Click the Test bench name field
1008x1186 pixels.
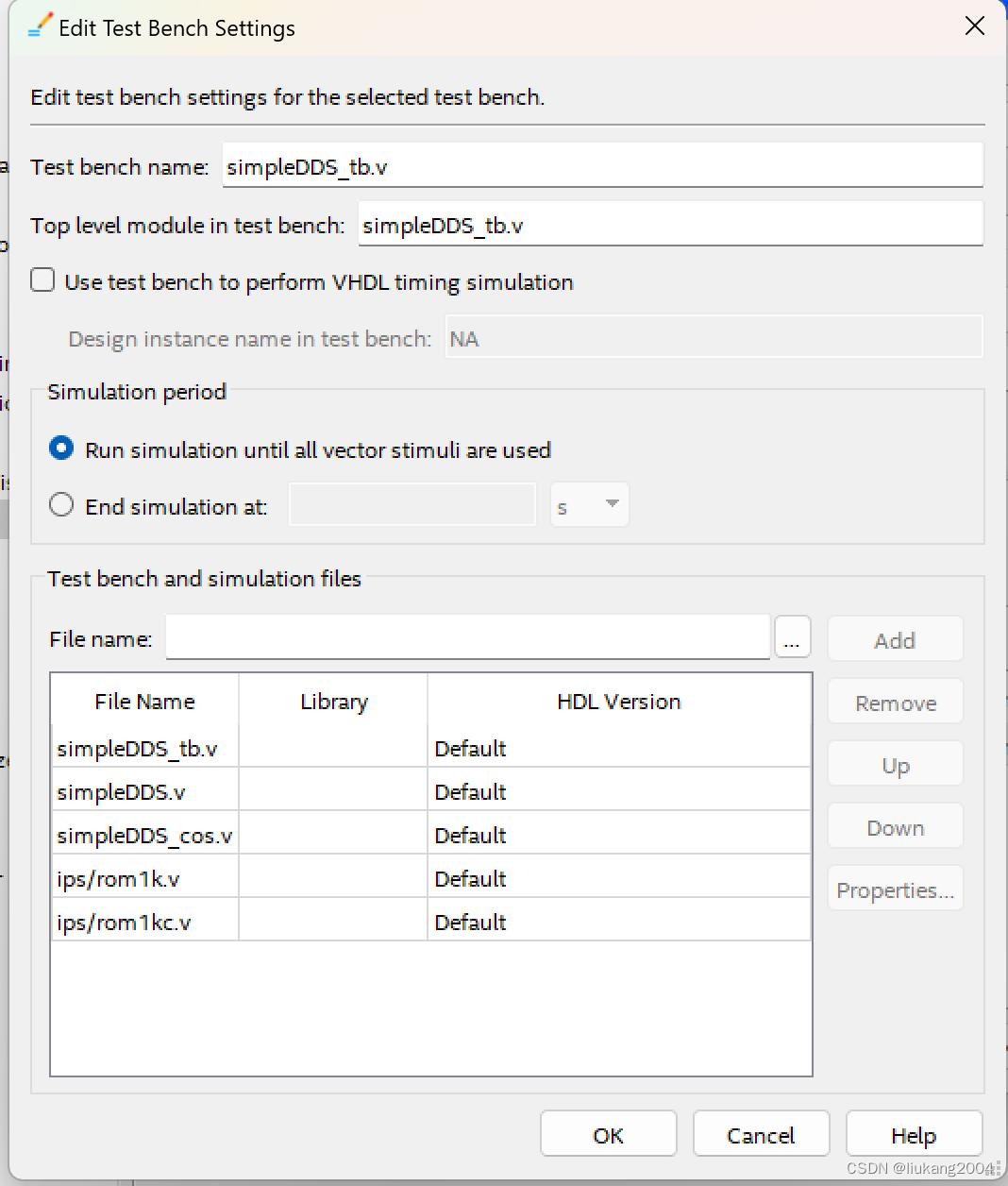click(x=603, y=165)
